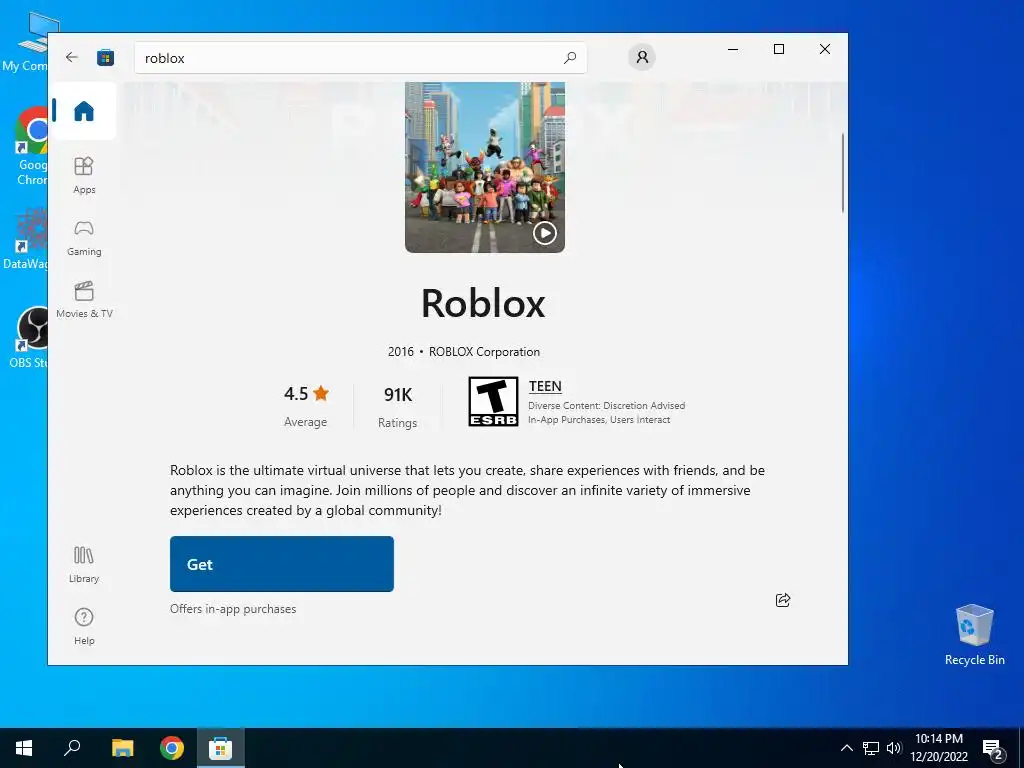
Task: Click the 4.5 Average rating
Action: [306, 406]
